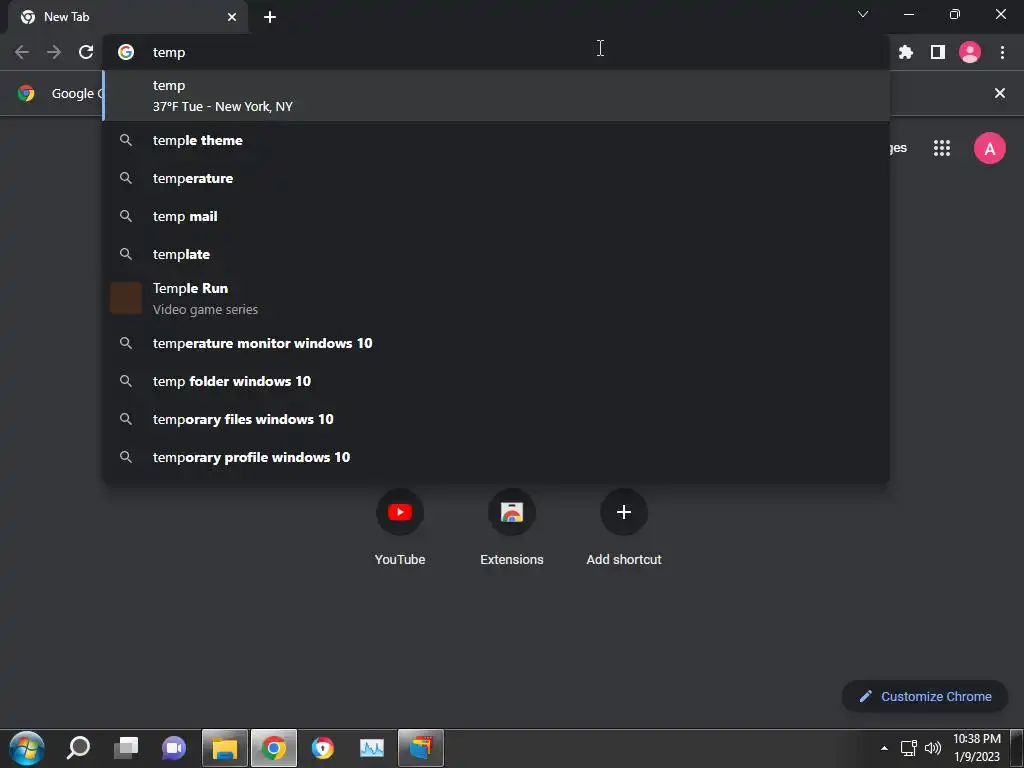1024x768 pixels.
Task: Open the Chrome profile avatar in toolbar
Action: point(970,52)
